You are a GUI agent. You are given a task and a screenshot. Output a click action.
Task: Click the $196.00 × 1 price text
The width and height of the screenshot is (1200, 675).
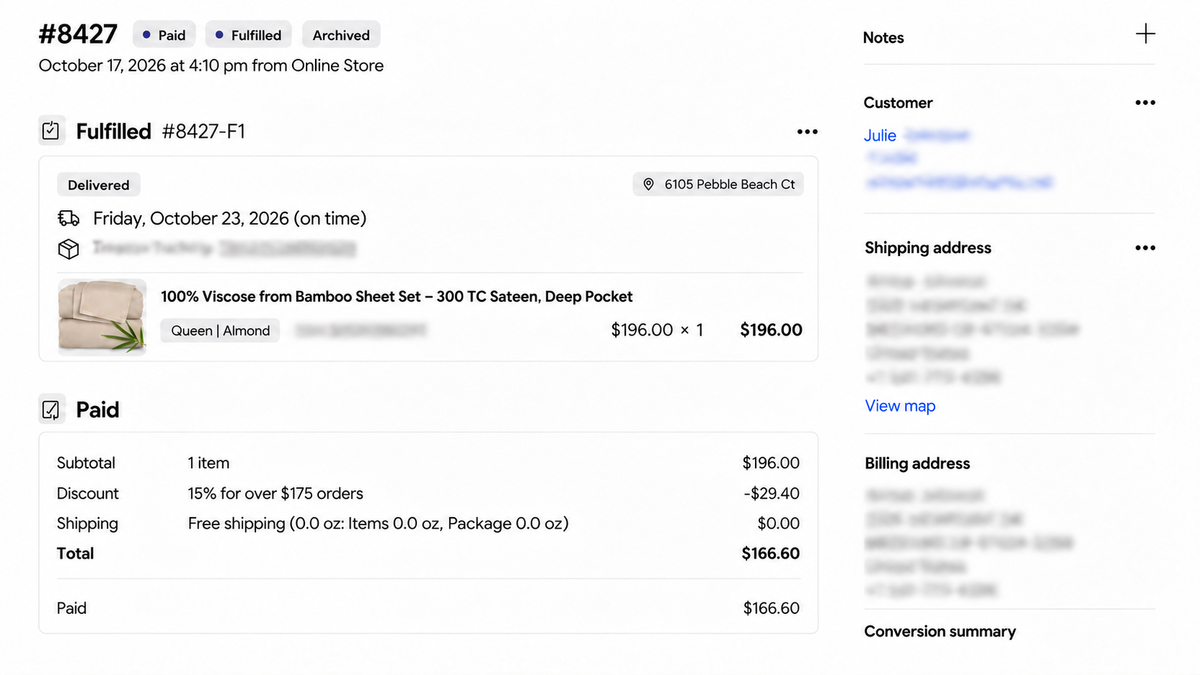coord(657,330)
